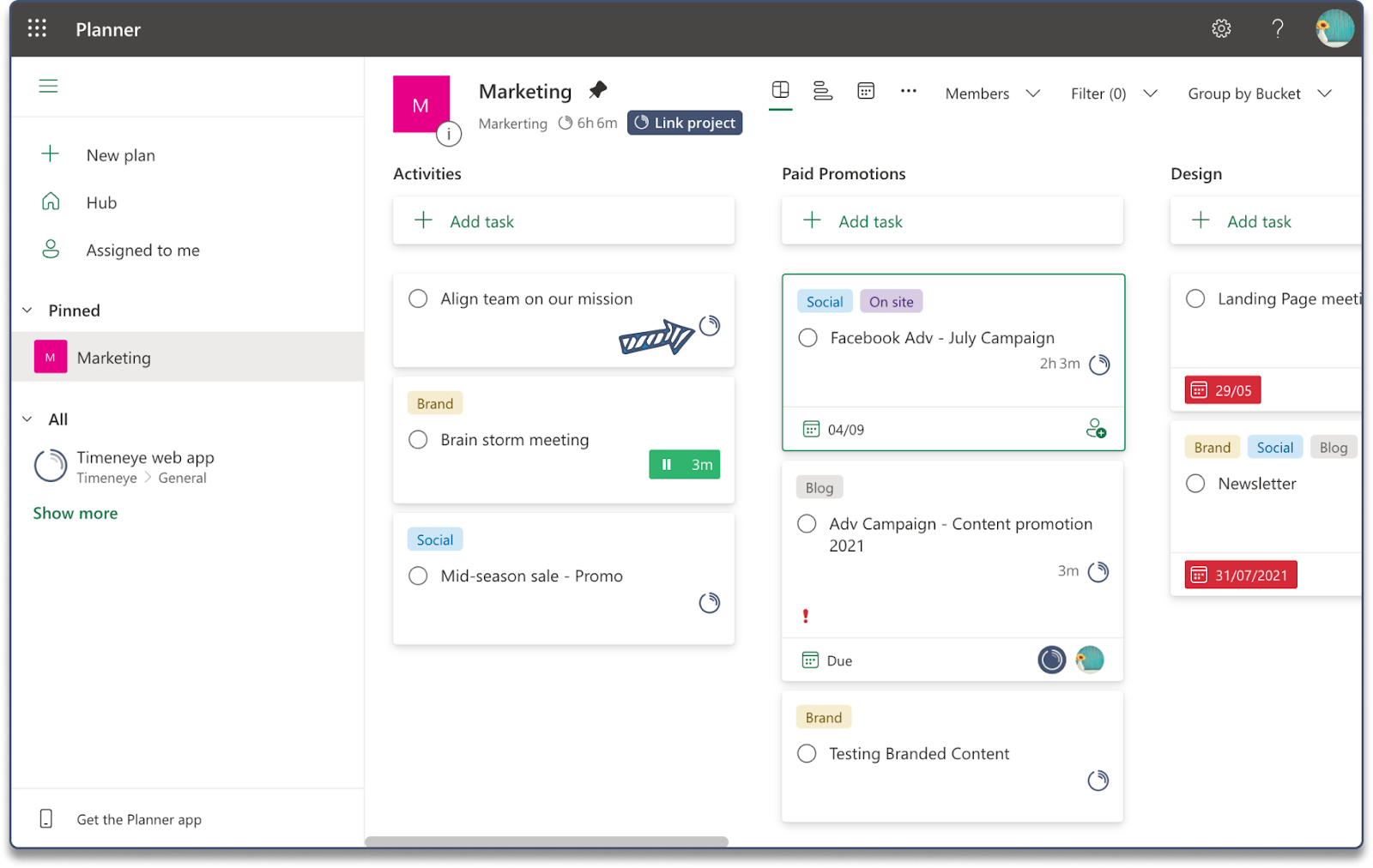Open the user profile avatar

coord(1334,28)
